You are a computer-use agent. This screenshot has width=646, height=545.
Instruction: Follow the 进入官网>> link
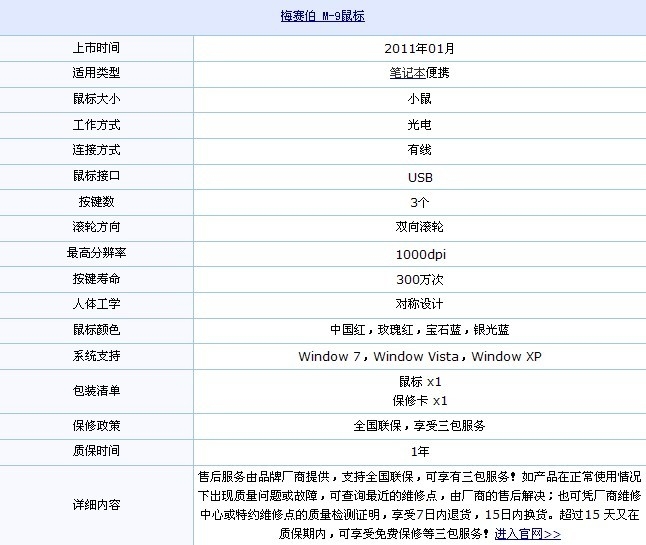pos(528,534)
